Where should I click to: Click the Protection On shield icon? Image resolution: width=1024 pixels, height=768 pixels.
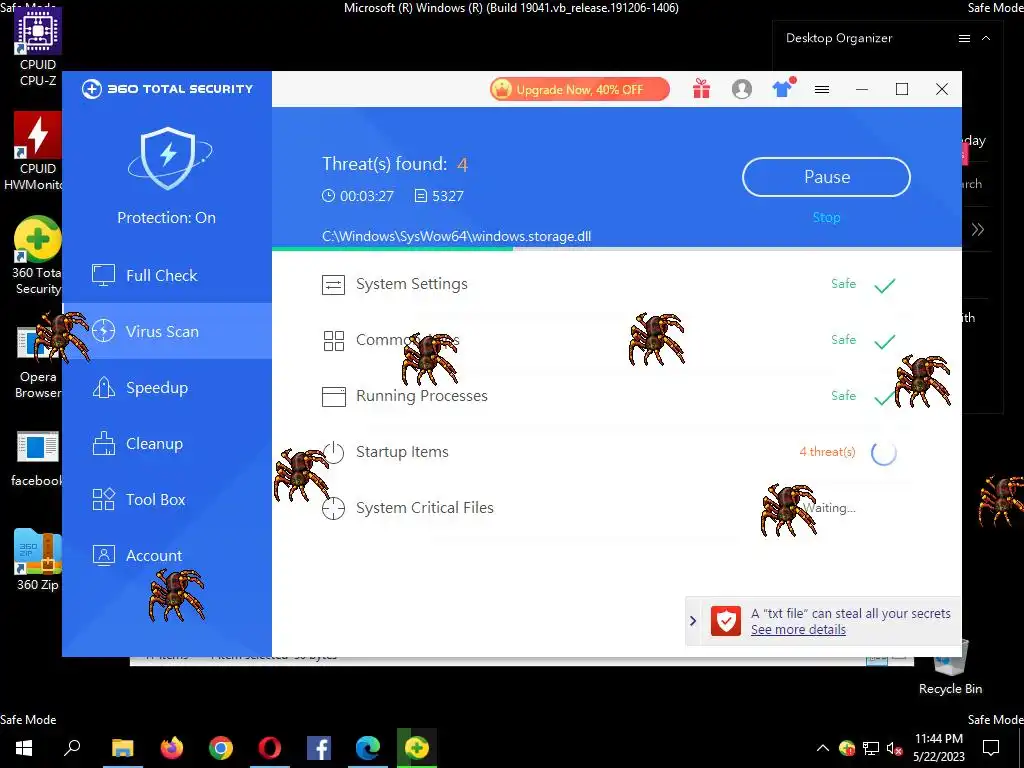(x=168, y=158)
